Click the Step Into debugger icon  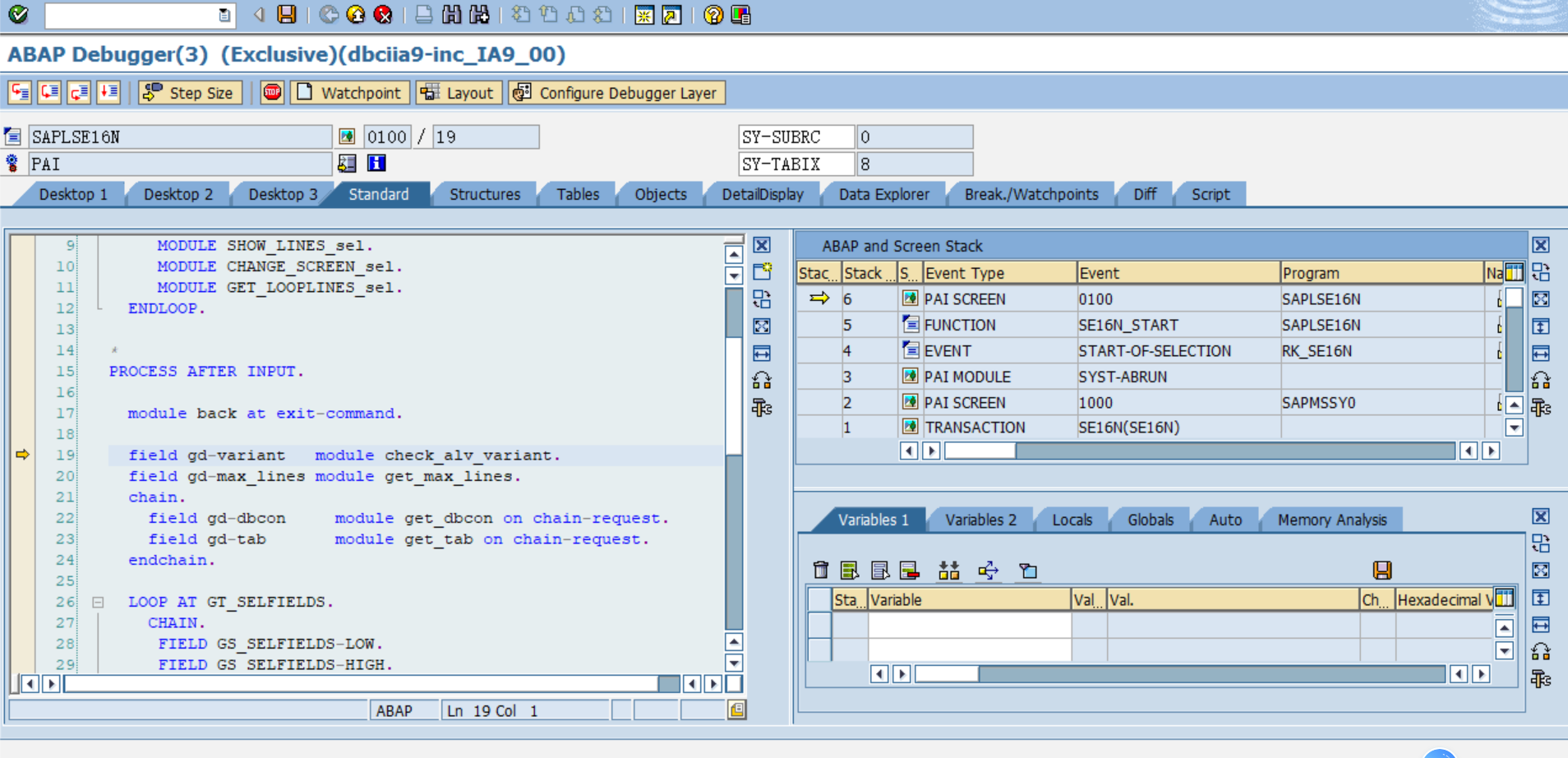coord(20,92)
